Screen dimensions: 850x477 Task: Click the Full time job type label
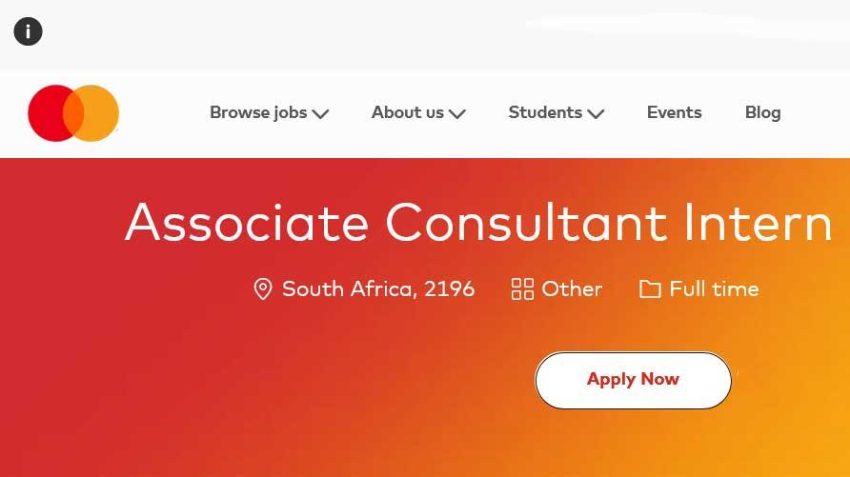714,289
